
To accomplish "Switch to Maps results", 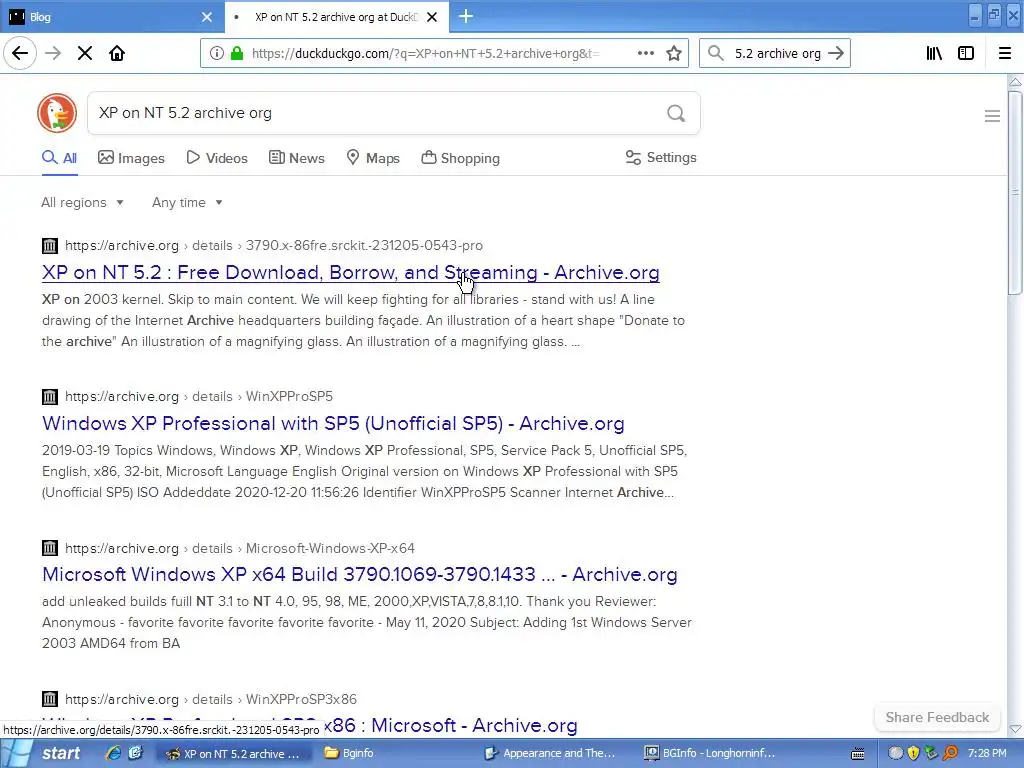I will click(x=373, y=158).
